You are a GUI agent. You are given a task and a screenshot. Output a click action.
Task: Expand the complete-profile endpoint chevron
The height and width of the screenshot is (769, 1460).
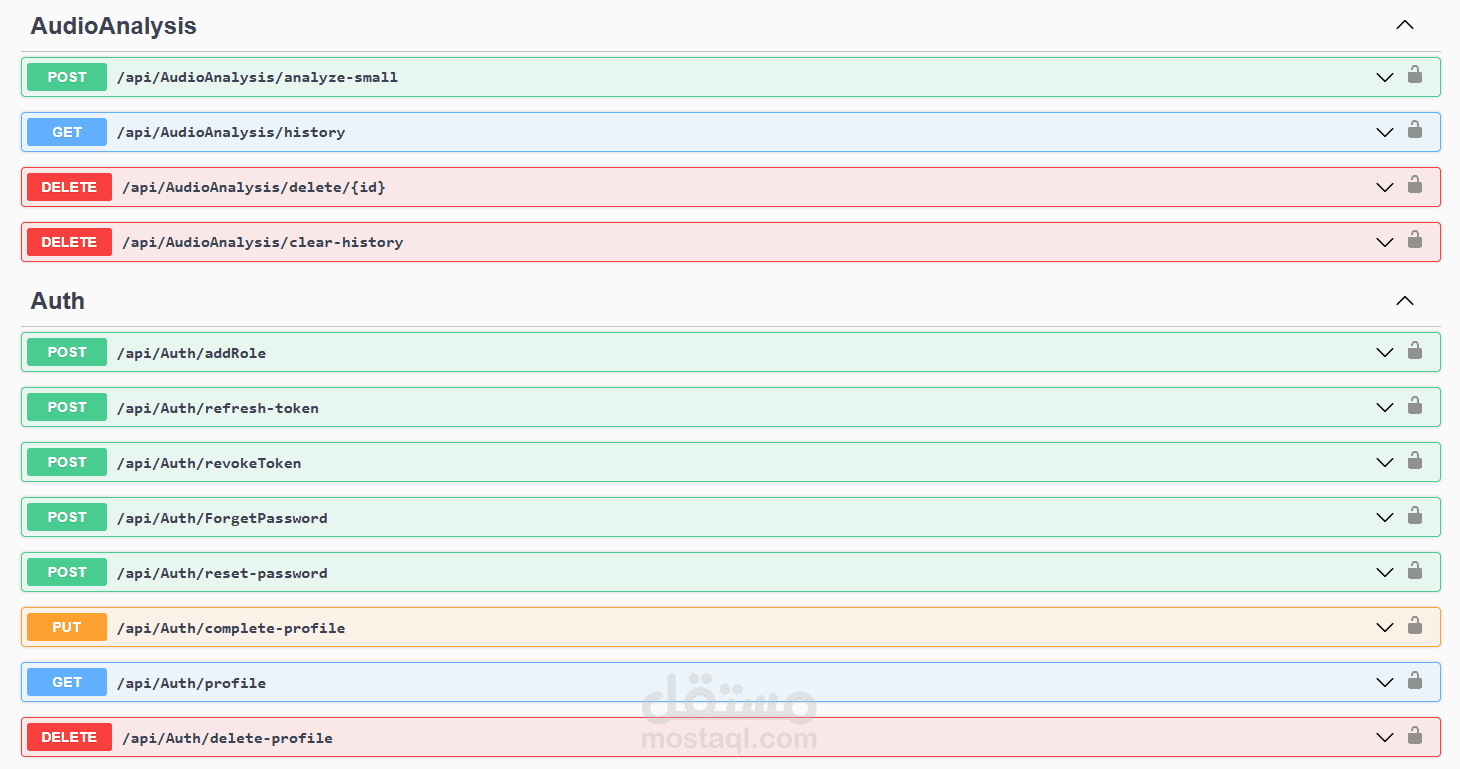point(1385,627)
